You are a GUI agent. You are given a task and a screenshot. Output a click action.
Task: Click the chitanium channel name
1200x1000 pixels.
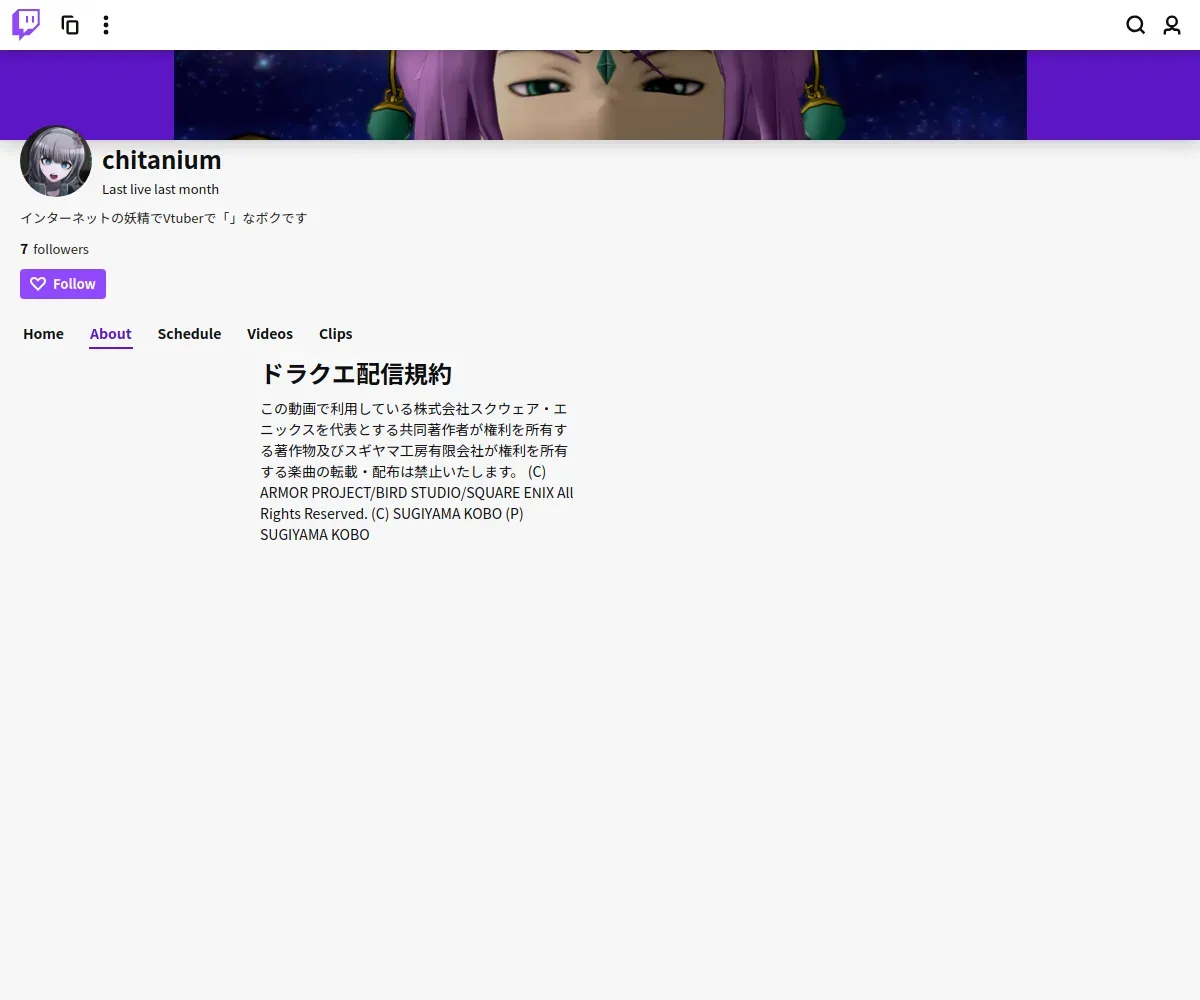[x=162, y=160]
